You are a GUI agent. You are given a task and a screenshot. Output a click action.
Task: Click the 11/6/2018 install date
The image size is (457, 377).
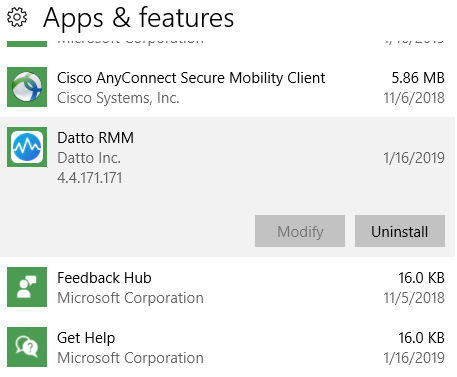click(414, 98)
